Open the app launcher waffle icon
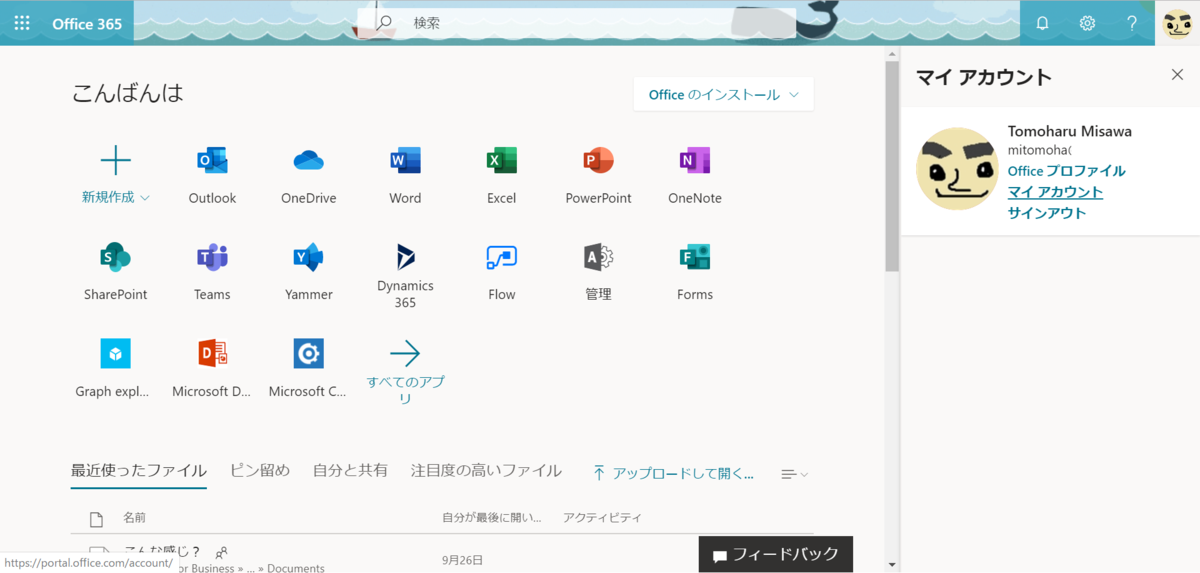 pyautogui.click(x=22, y=23)
